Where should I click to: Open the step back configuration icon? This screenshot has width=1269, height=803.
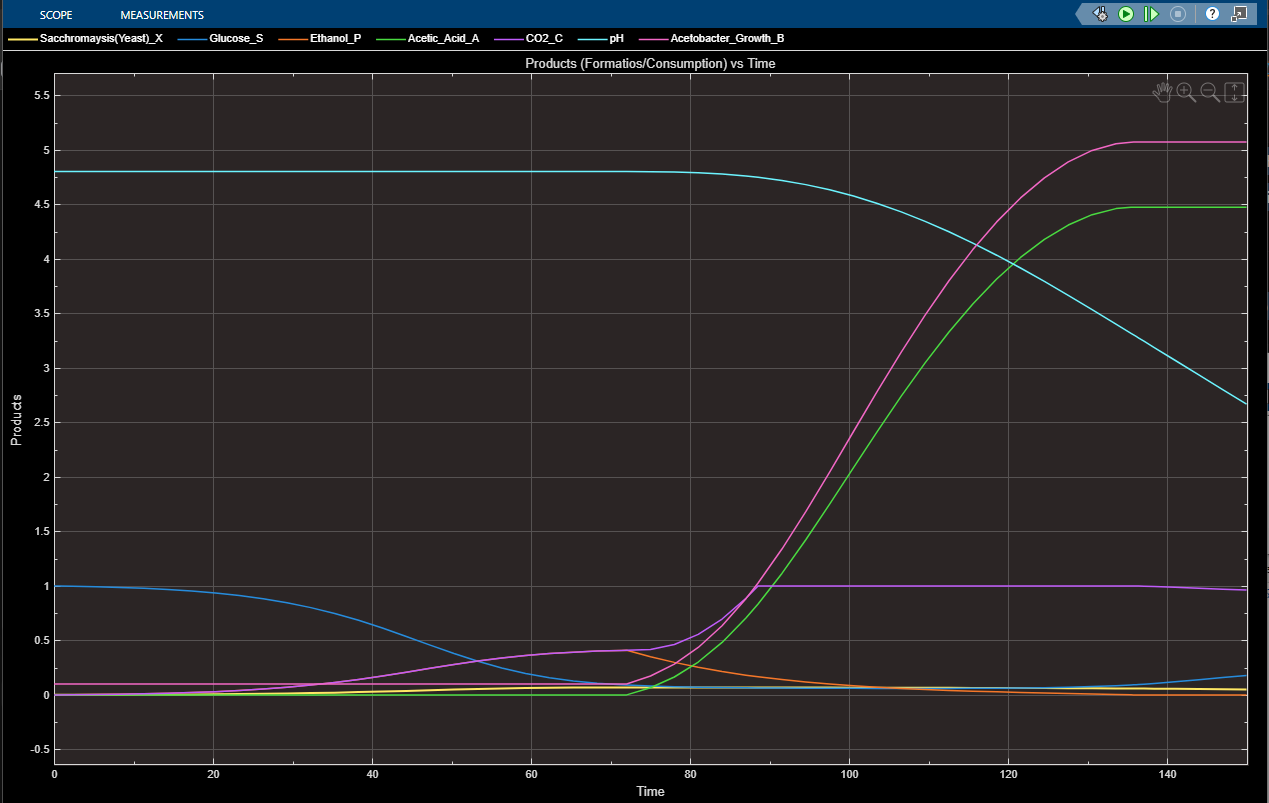click(x=1100, y=14)
